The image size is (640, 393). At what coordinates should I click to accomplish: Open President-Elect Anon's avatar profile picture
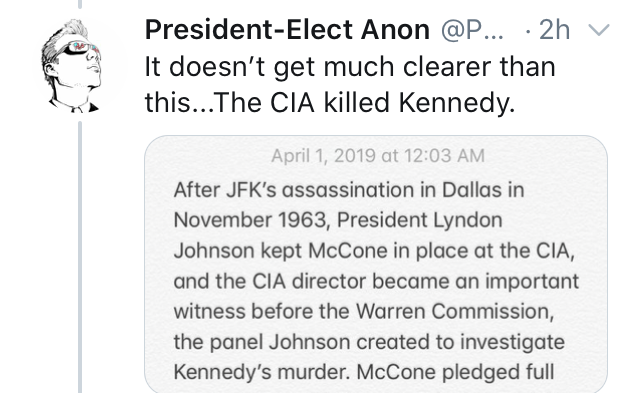tap(71, 65)
